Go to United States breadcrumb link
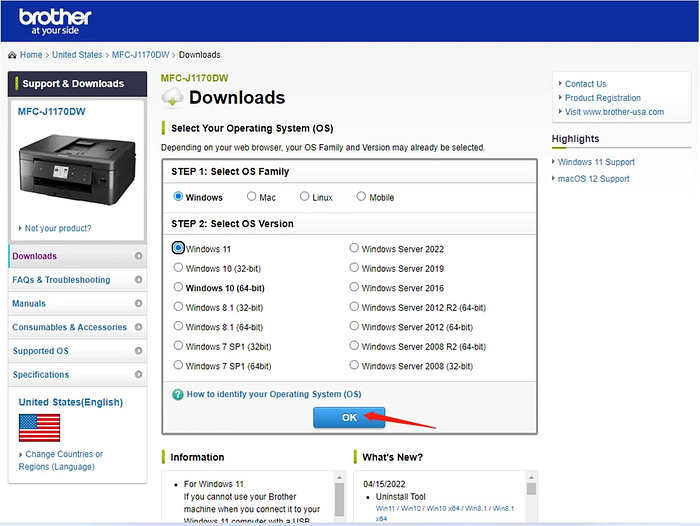This screenshot has width=700, height=526. 77,55
